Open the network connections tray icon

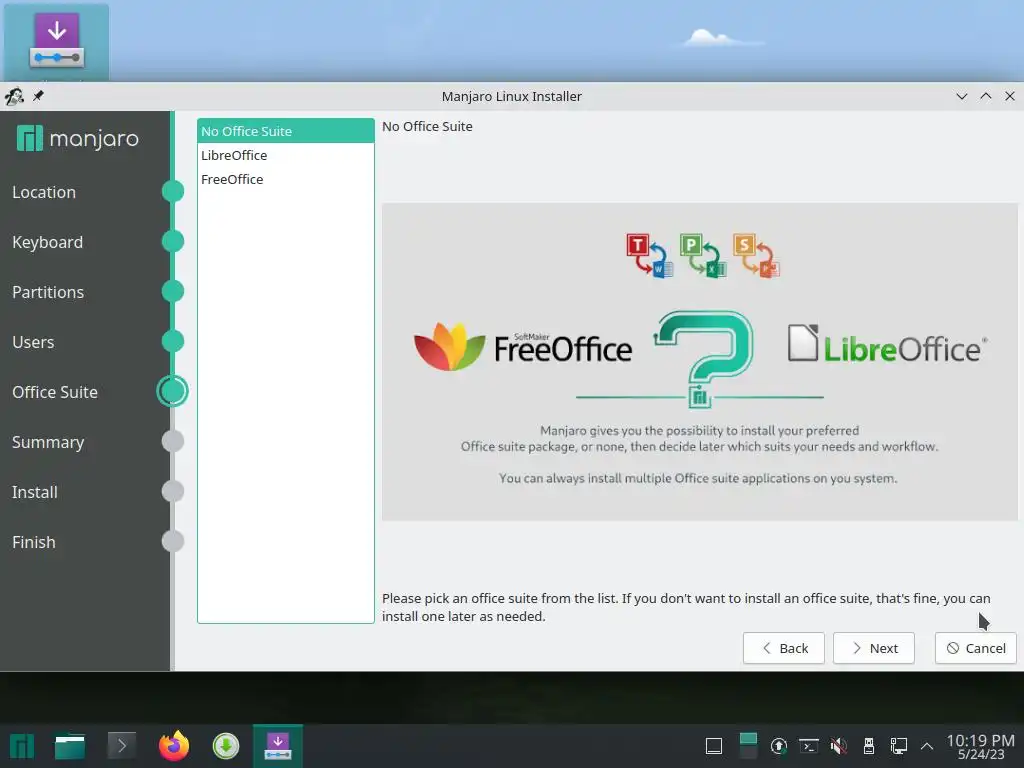(899, 746)
